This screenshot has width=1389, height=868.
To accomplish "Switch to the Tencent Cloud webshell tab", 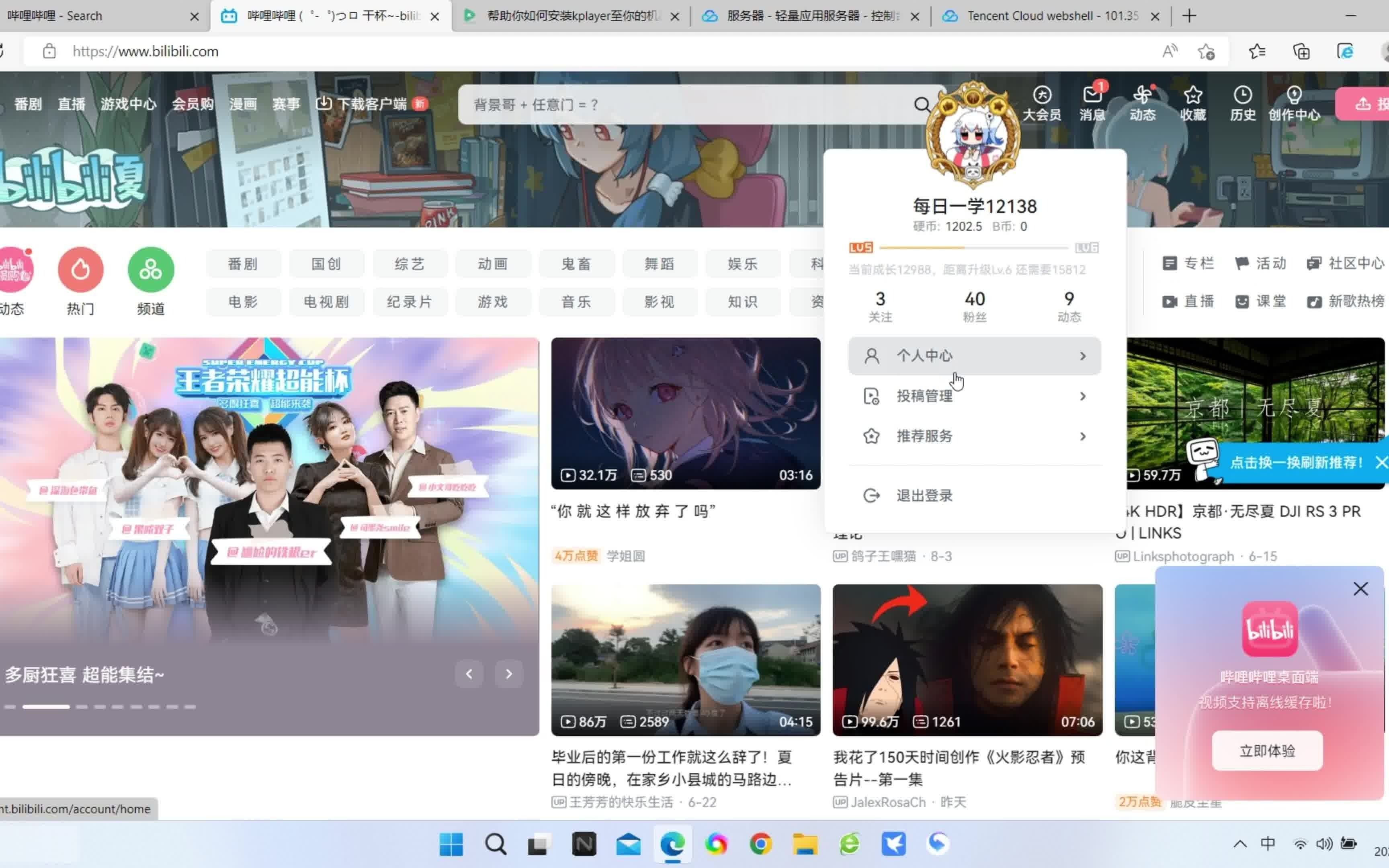I will 1050,16.
